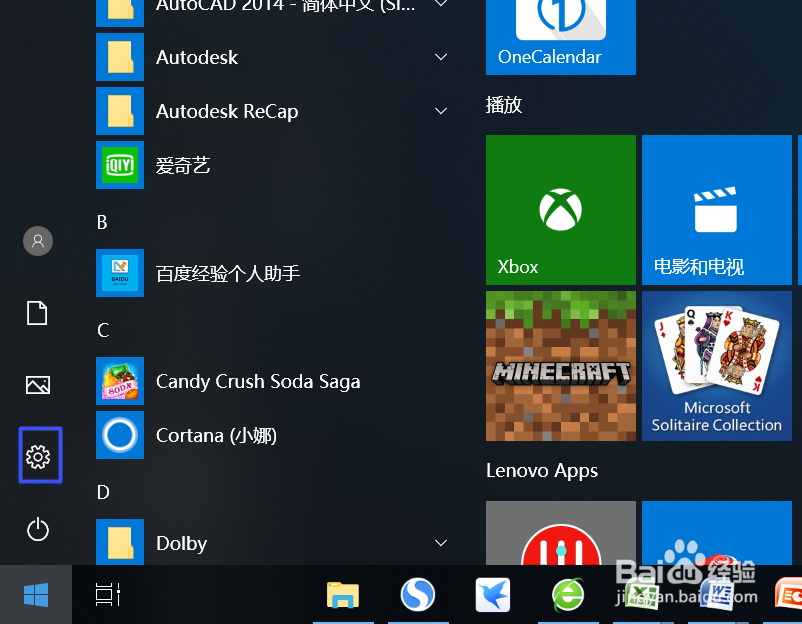Expand the Autodesk ReCap chevron
This screenshot has width=802, height=624.
(441, 111)
